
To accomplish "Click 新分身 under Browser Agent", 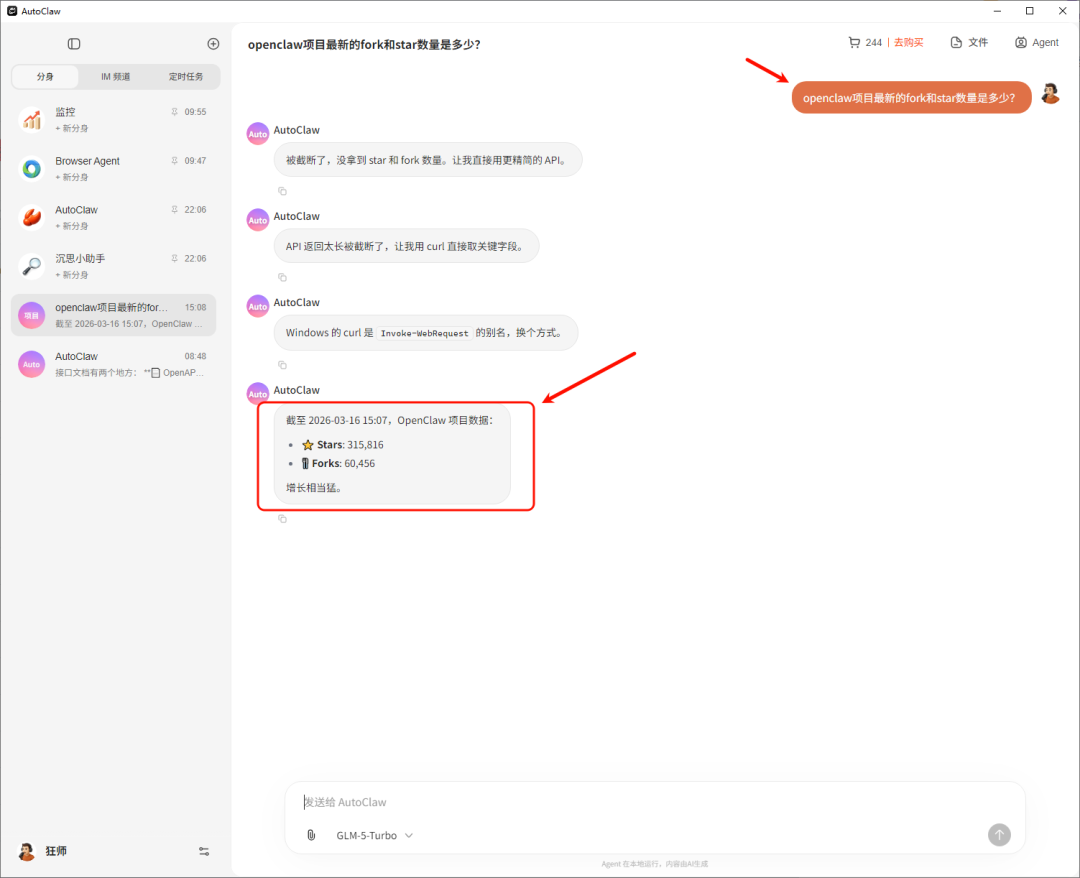I will click(72, 178).
